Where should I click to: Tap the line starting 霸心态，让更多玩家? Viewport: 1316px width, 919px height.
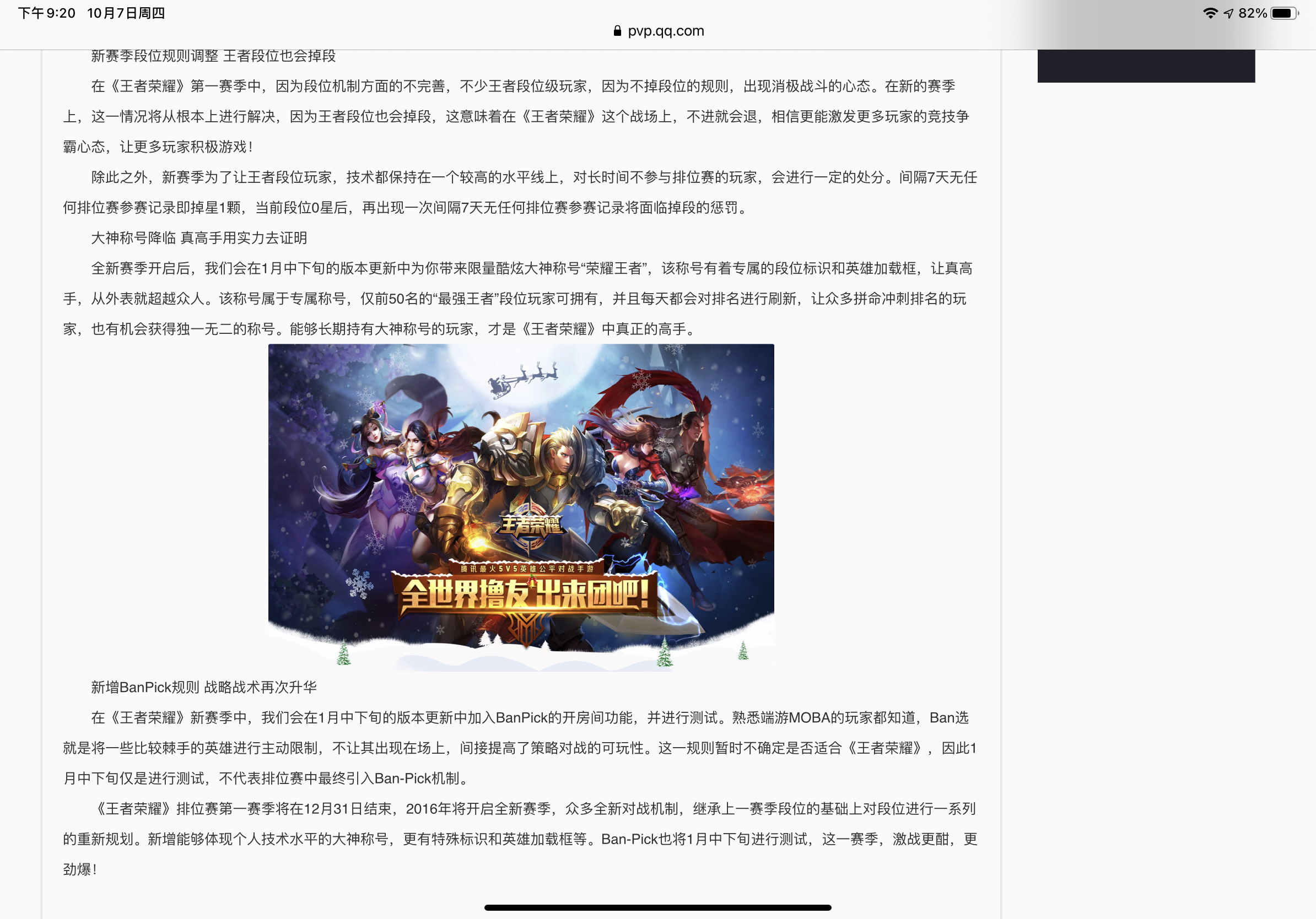[x=158, y=147]
